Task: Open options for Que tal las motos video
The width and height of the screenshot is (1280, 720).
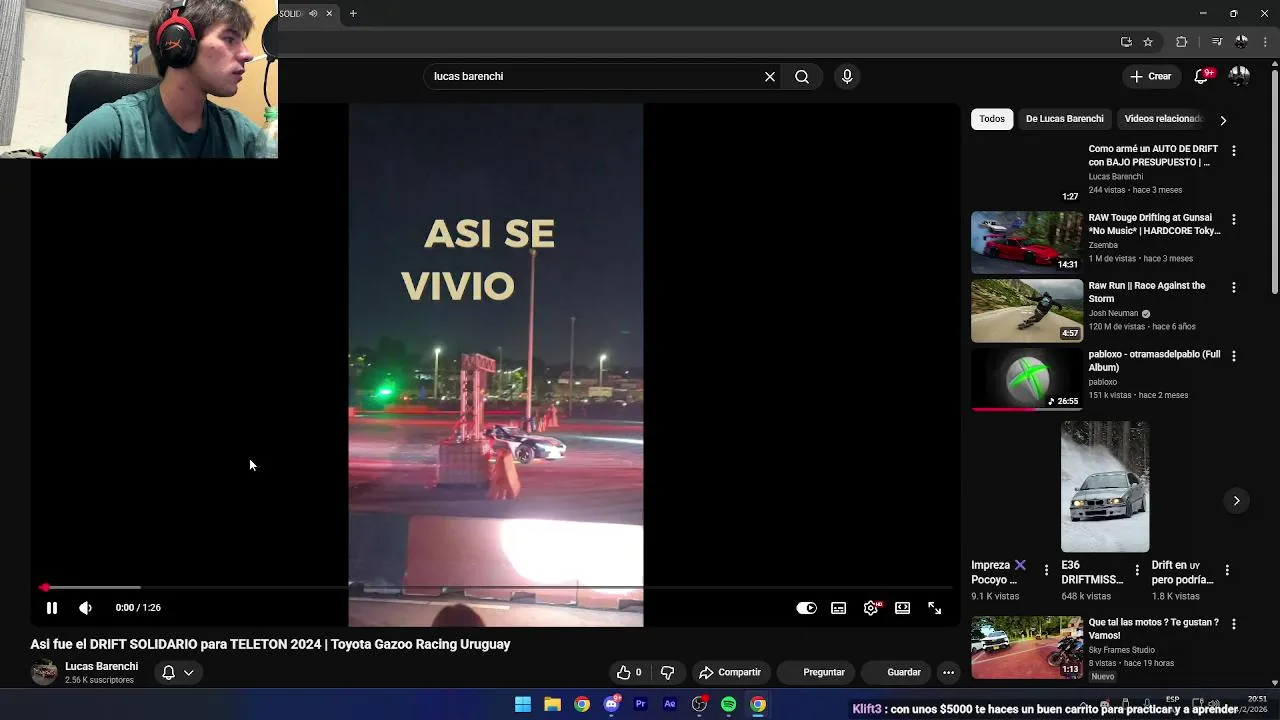Action: (1234, 624)
